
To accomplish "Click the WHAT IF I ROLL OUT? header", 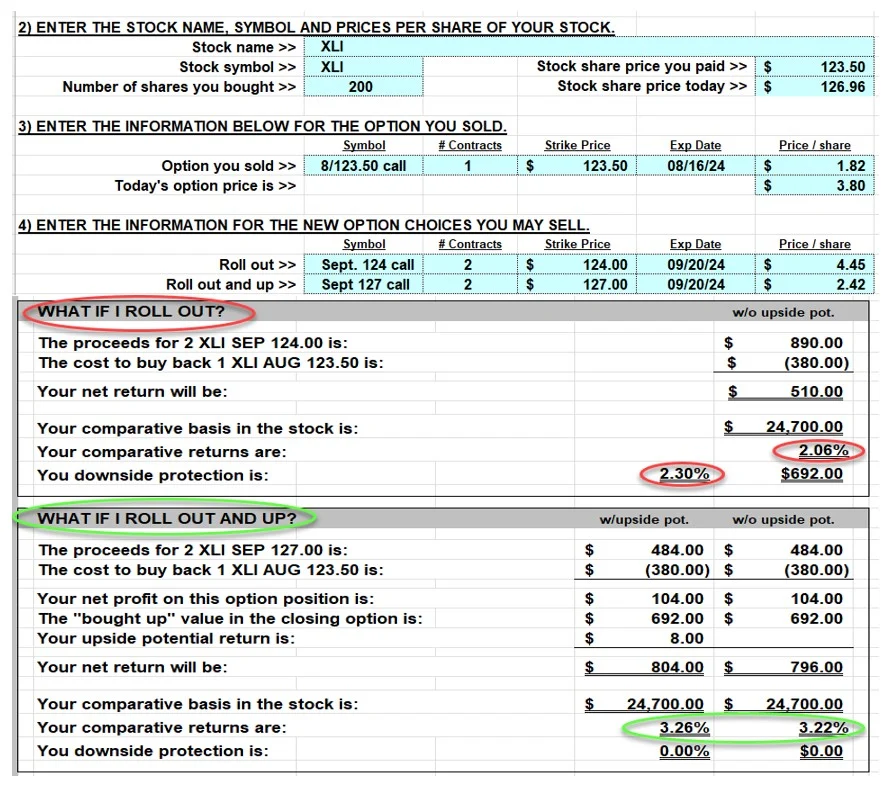I will 131,312.
